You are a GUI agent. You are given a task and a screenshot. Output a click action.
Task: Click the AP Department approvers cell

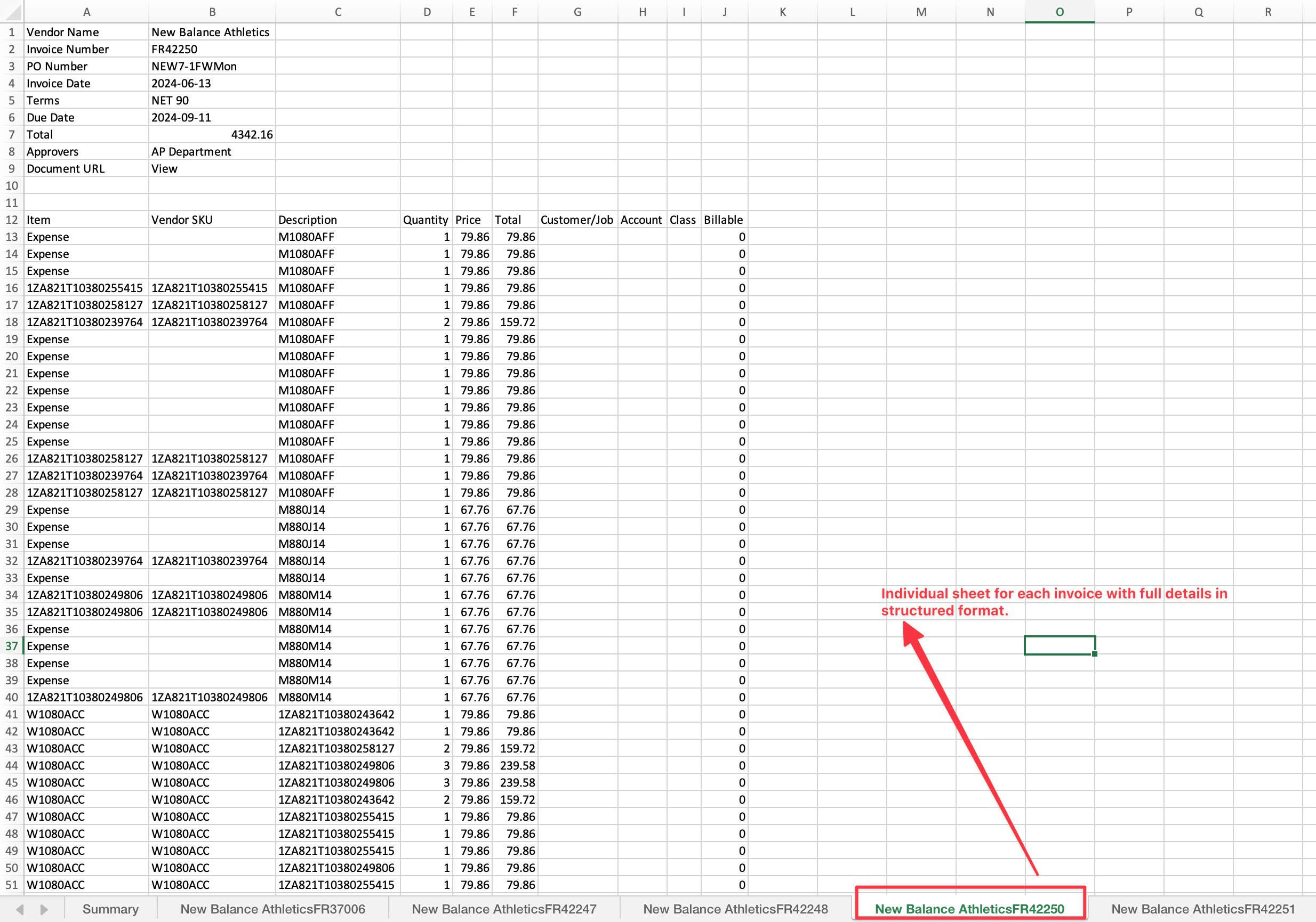[x=212, y=152]
